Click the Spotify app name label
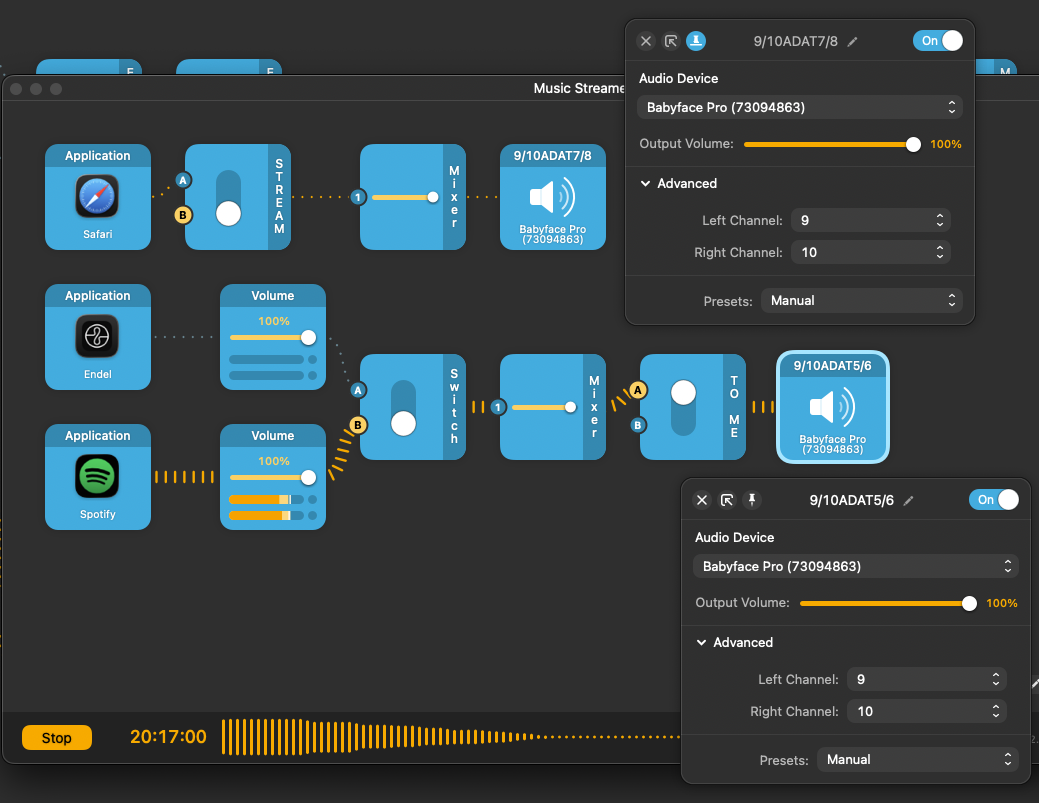Viewport: 1039px width, 803px height. click(x=97, y=514)
